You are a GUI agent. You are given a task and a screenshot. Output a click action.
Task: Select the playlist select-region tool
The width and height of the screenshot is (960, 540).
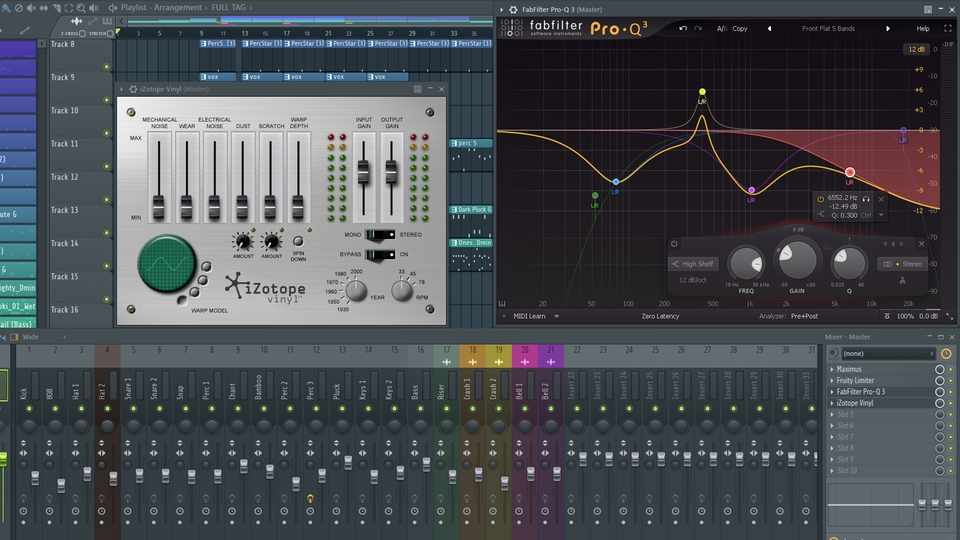69,8
